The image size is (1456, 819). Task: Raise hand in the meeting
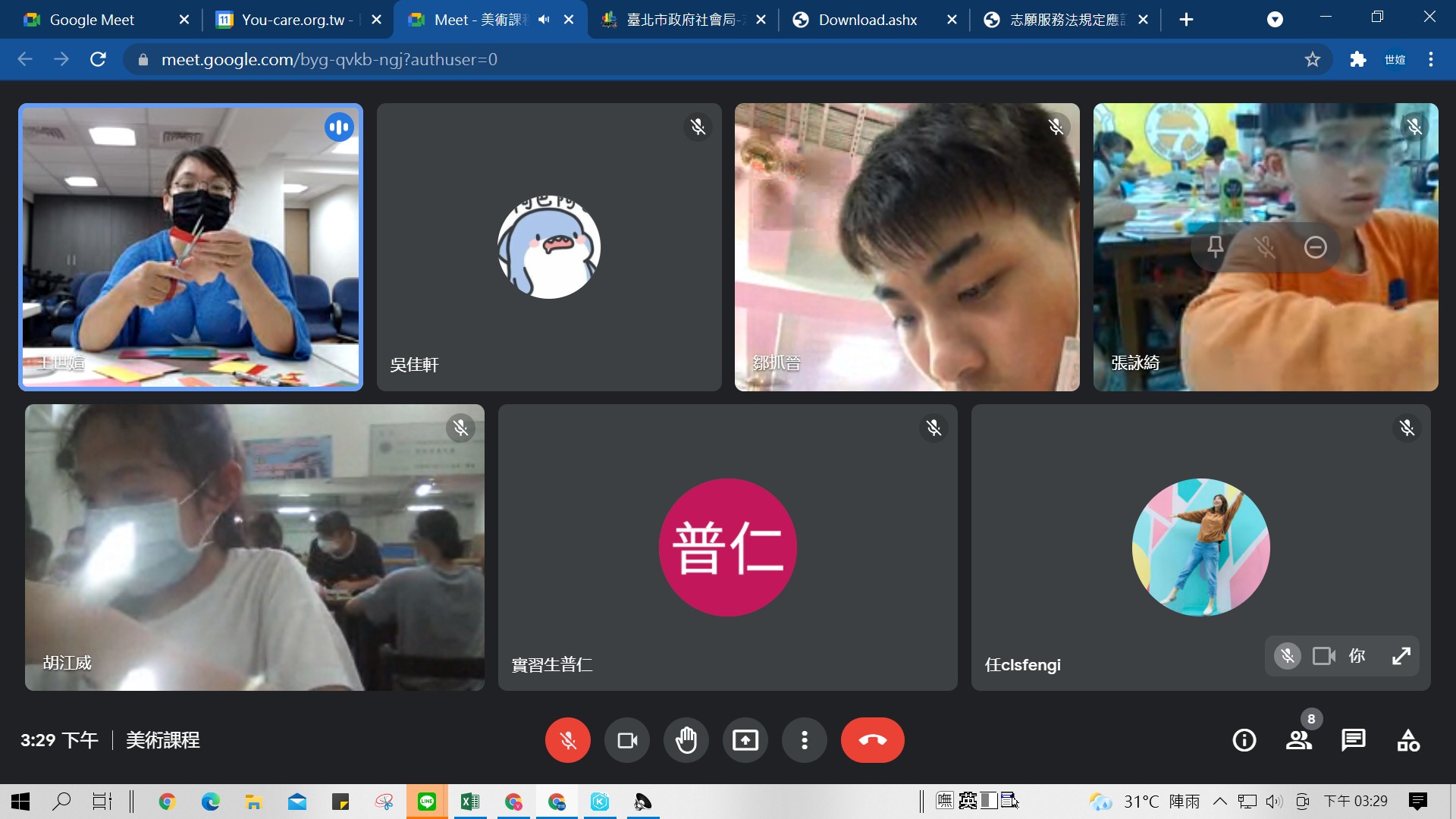coord(686,740)
